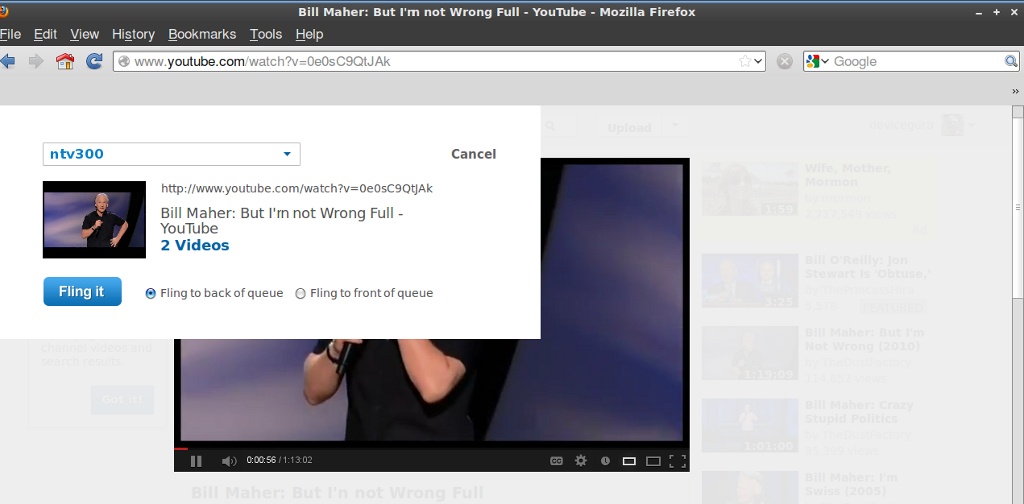Enter fullscreen video mode
Viewport: 1024px width, 504px height.
pyautogui.click(x=677, y=461)
